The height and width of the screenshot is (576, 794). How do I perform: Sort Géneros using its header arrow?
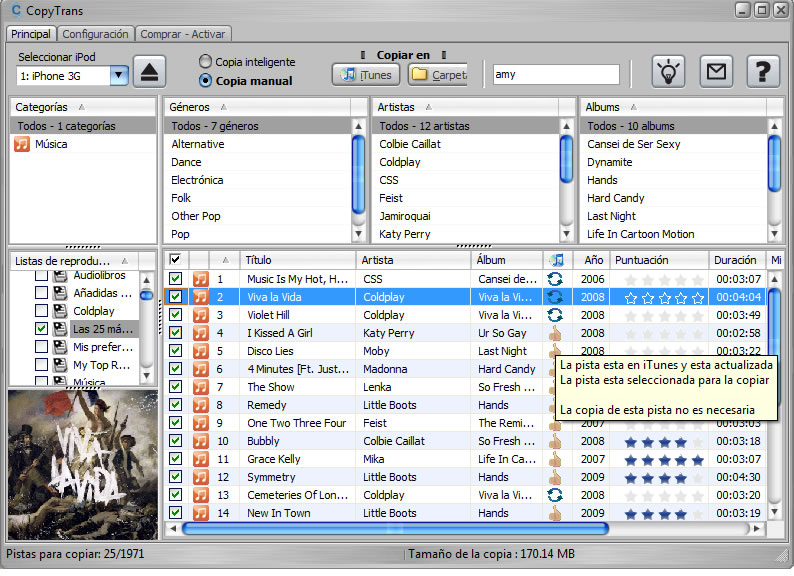coord(224,107)
